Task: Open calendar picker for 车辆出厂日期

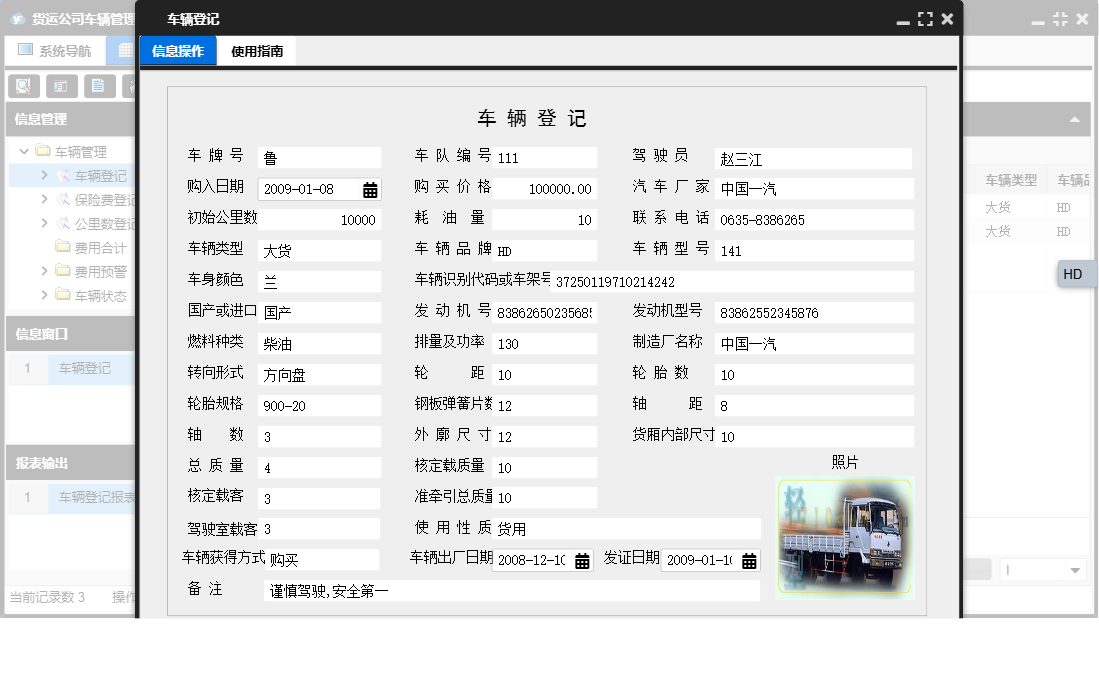Action: tap(582, 561)
